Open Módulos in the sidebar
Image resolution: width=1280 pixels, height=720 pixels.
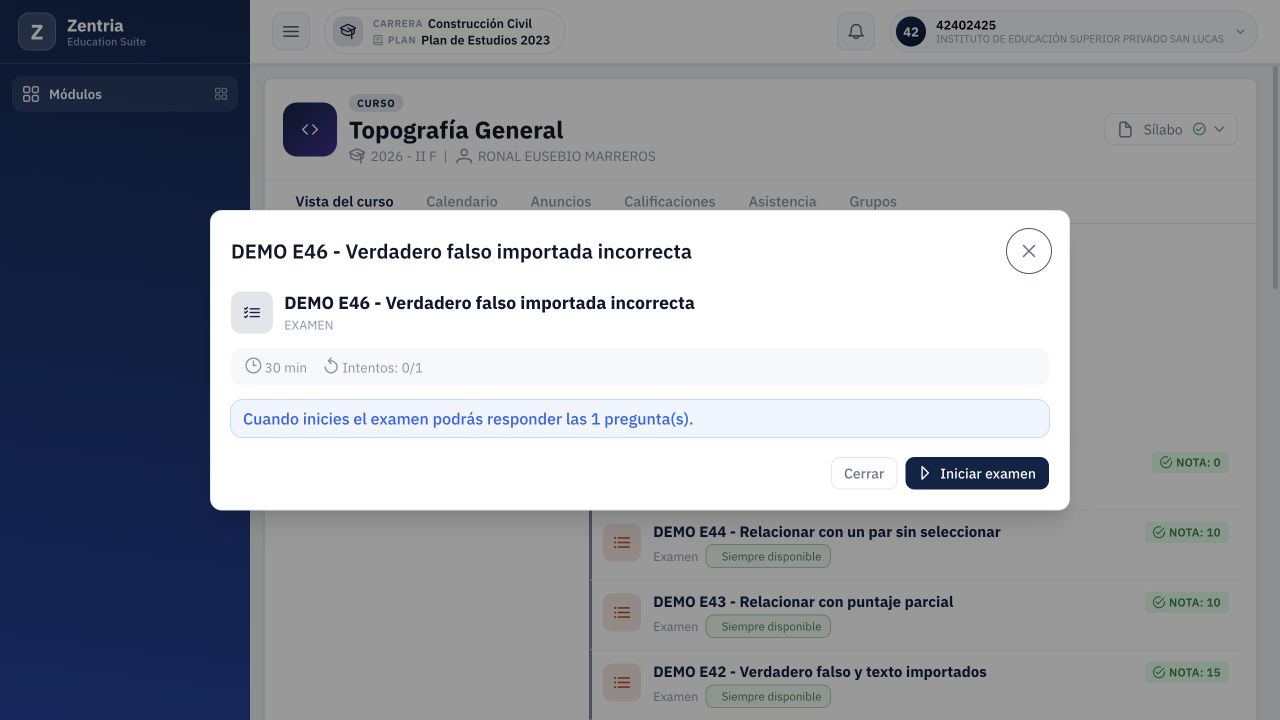125,94
